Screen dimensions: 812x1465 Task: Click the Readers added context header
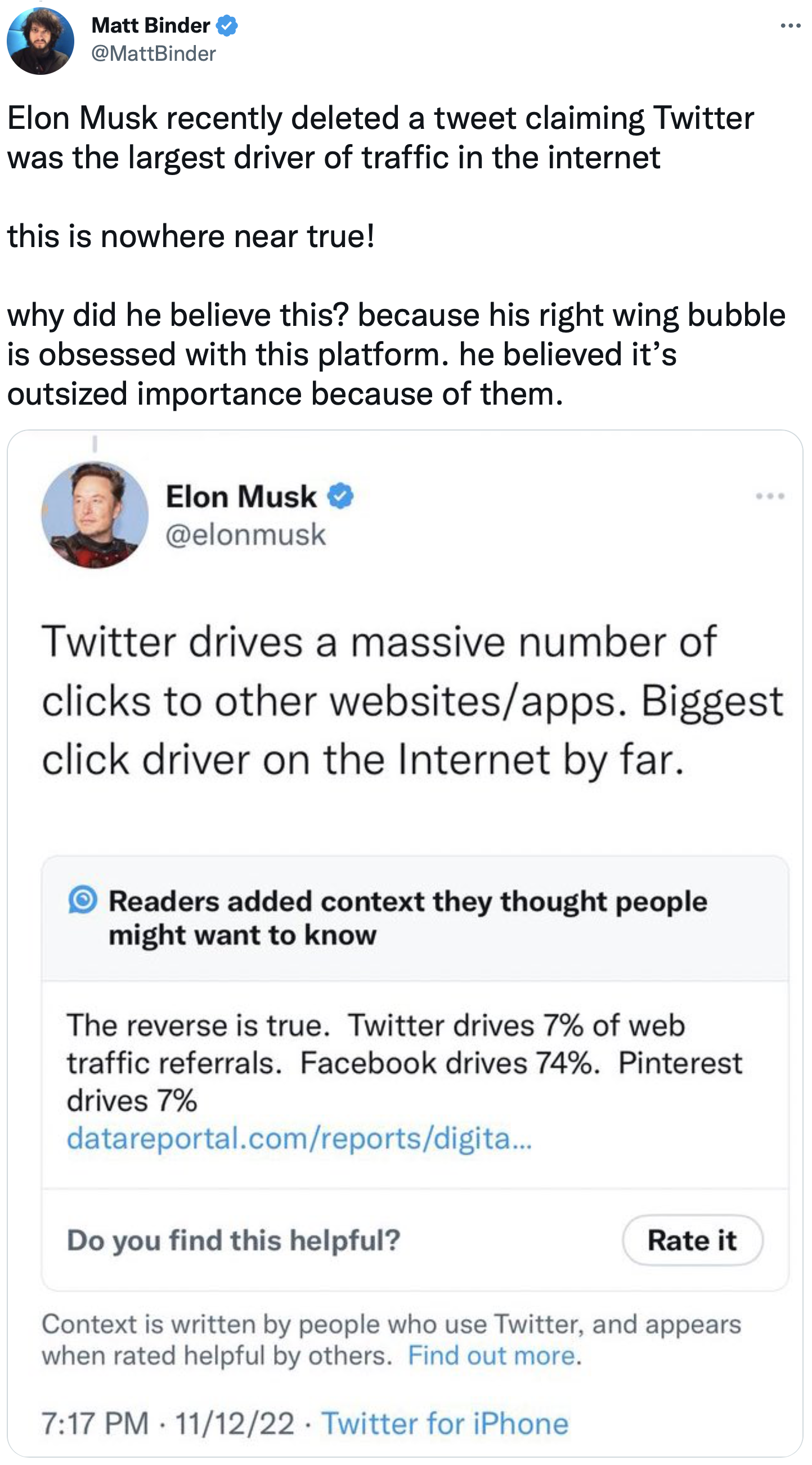point(407,917)
